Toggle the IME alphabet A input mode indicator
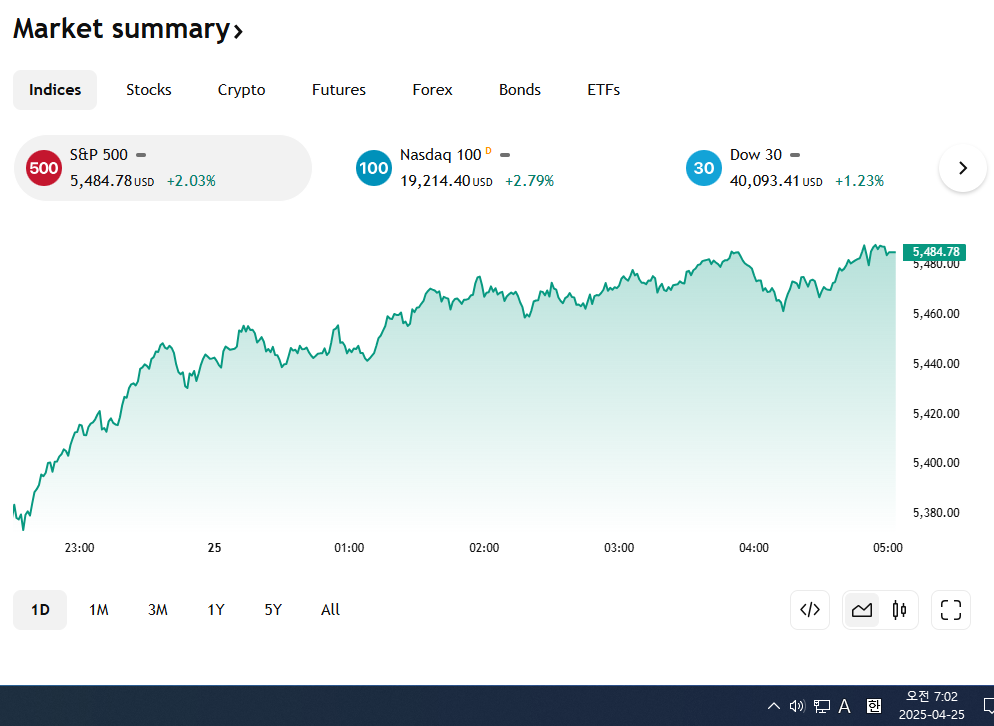 click(x=844, y=706)
